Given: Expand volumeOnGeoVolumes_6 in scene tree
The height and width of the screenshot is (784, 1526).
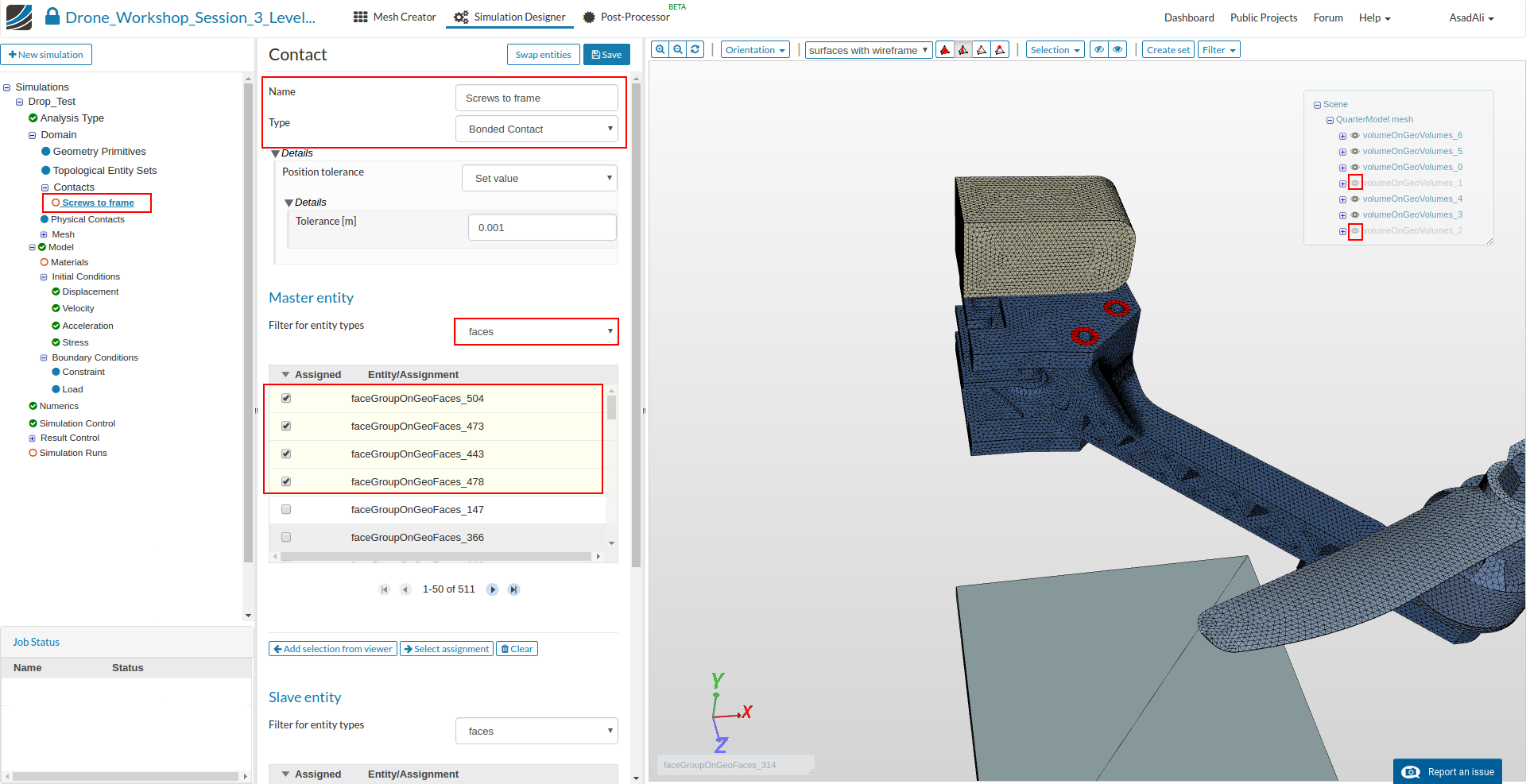Looking at the screenshot, I should click(1342, 136).
